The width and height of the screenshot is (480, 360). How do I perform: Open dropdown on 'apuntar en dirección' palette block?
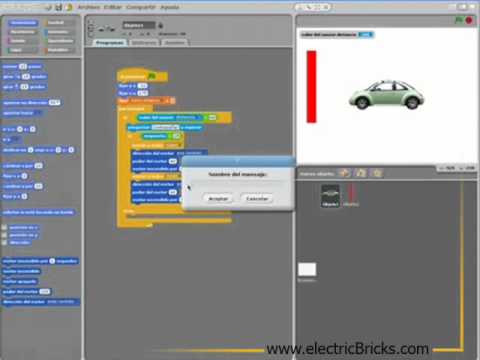(58, 103)
